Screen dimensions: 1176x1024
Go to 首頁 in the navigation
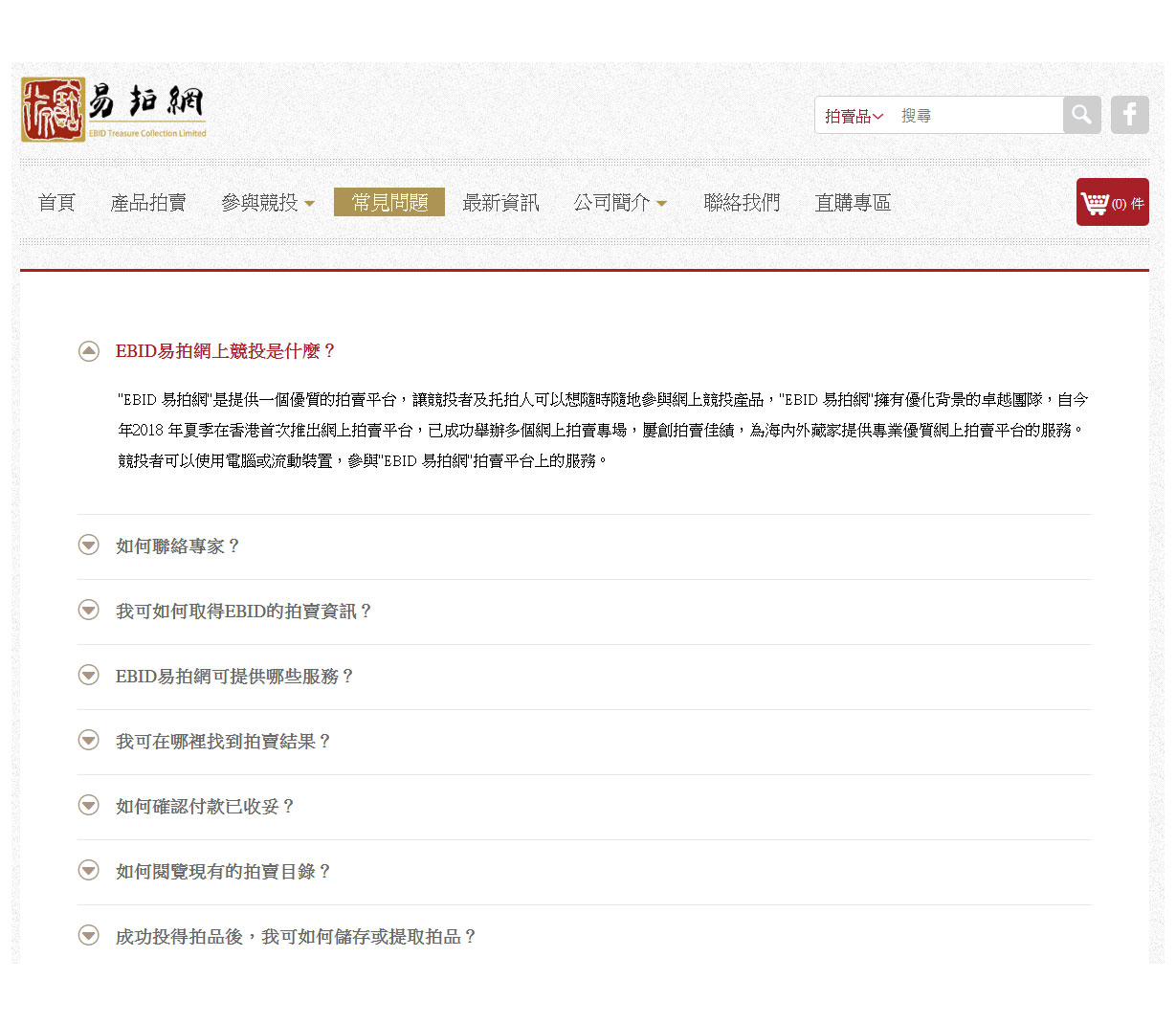(x=56, y=203)
